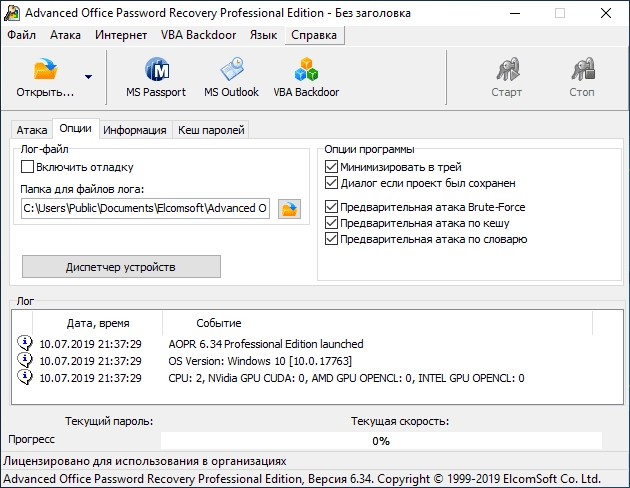
Task: Open the VBA Backdoor menu
Action: [198, 35]
